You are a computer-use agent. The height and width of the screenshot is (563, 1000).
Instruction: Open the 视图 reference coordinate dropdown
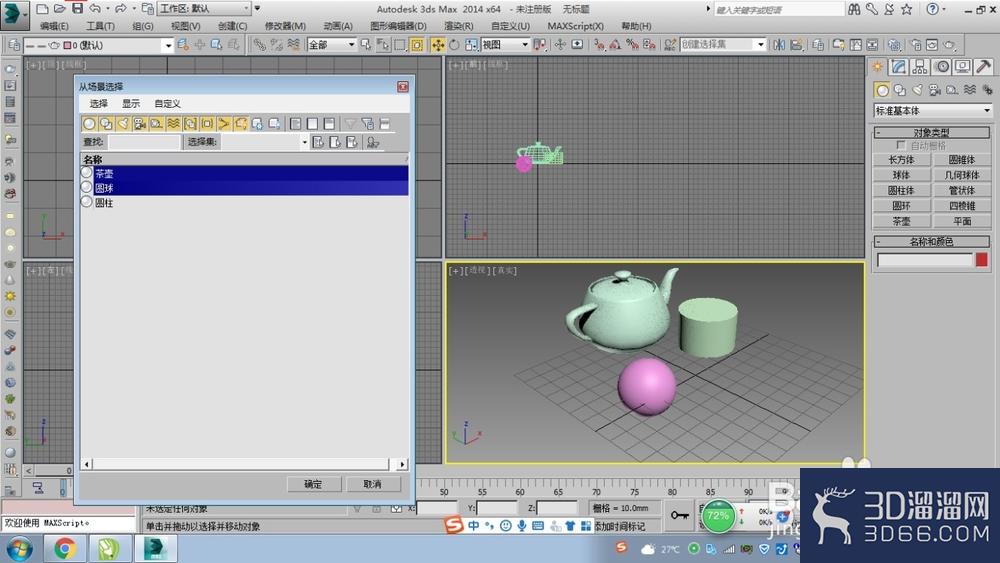pos(506,45)
